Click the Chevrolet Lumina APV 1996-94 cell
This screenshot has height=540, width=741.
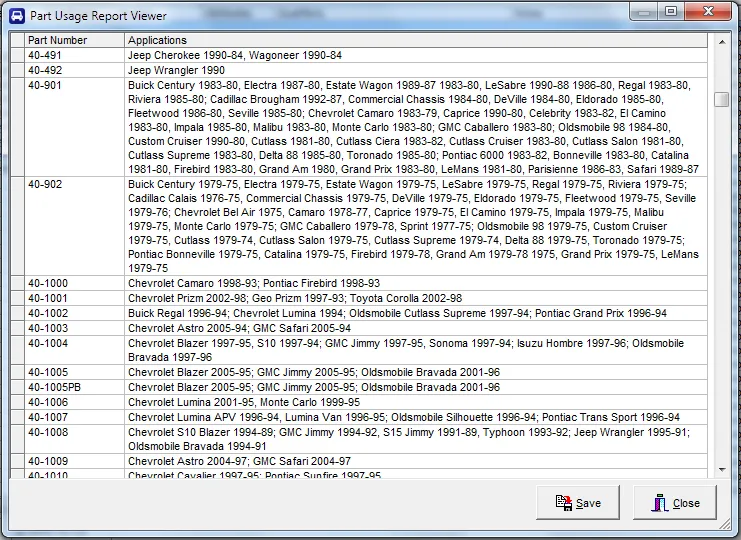point(416,417)
